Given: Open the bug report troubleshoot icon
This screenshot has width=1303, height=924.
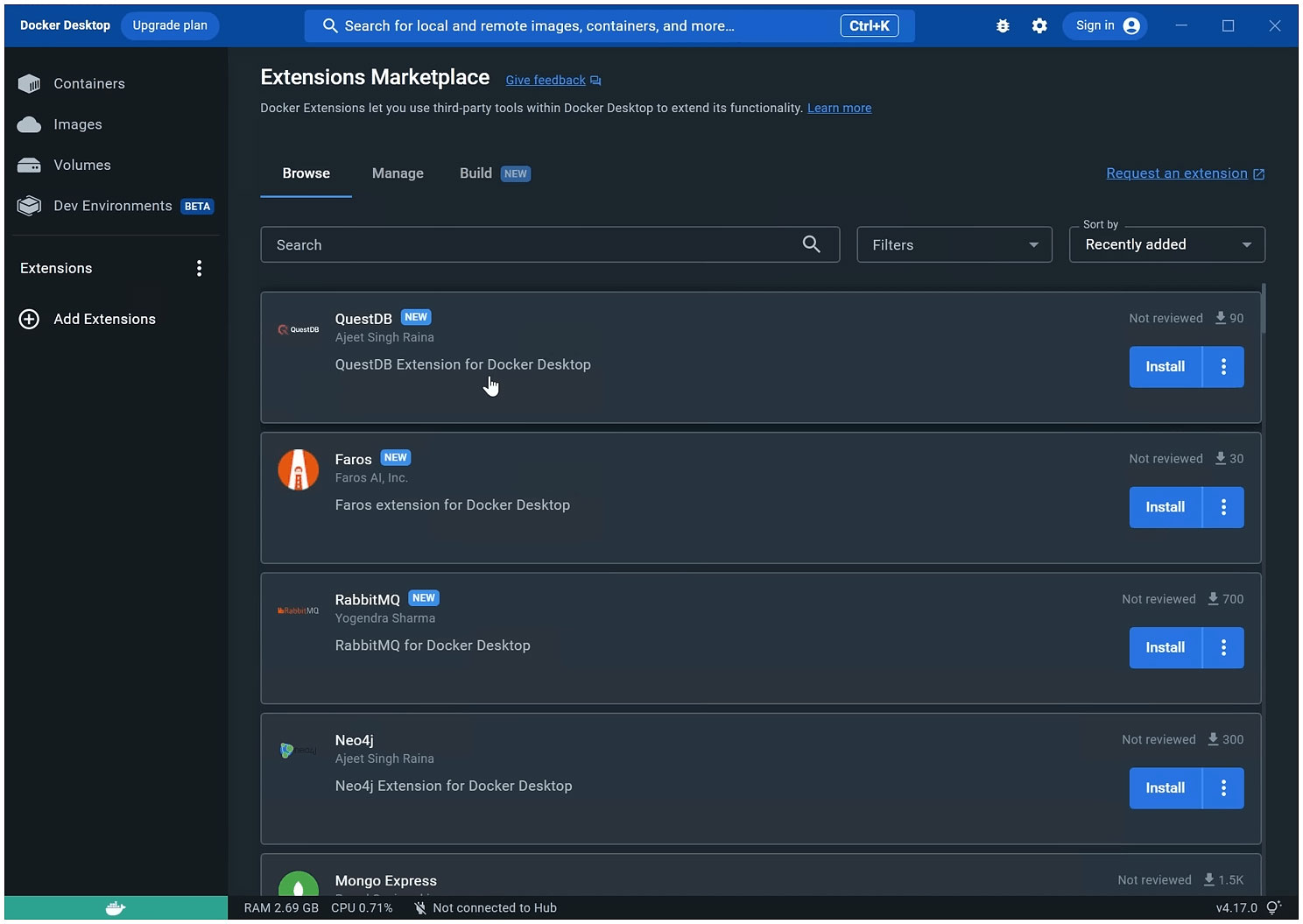Looking at the screenshot, I should (1003, 26).
